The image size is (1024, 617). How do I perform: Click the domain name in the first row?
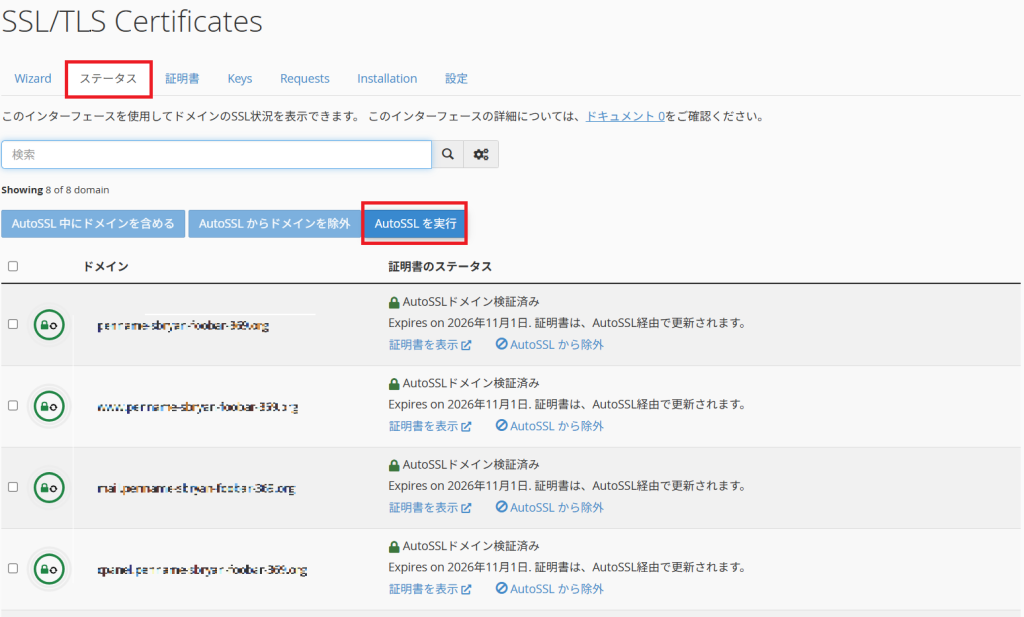[183, 325]
